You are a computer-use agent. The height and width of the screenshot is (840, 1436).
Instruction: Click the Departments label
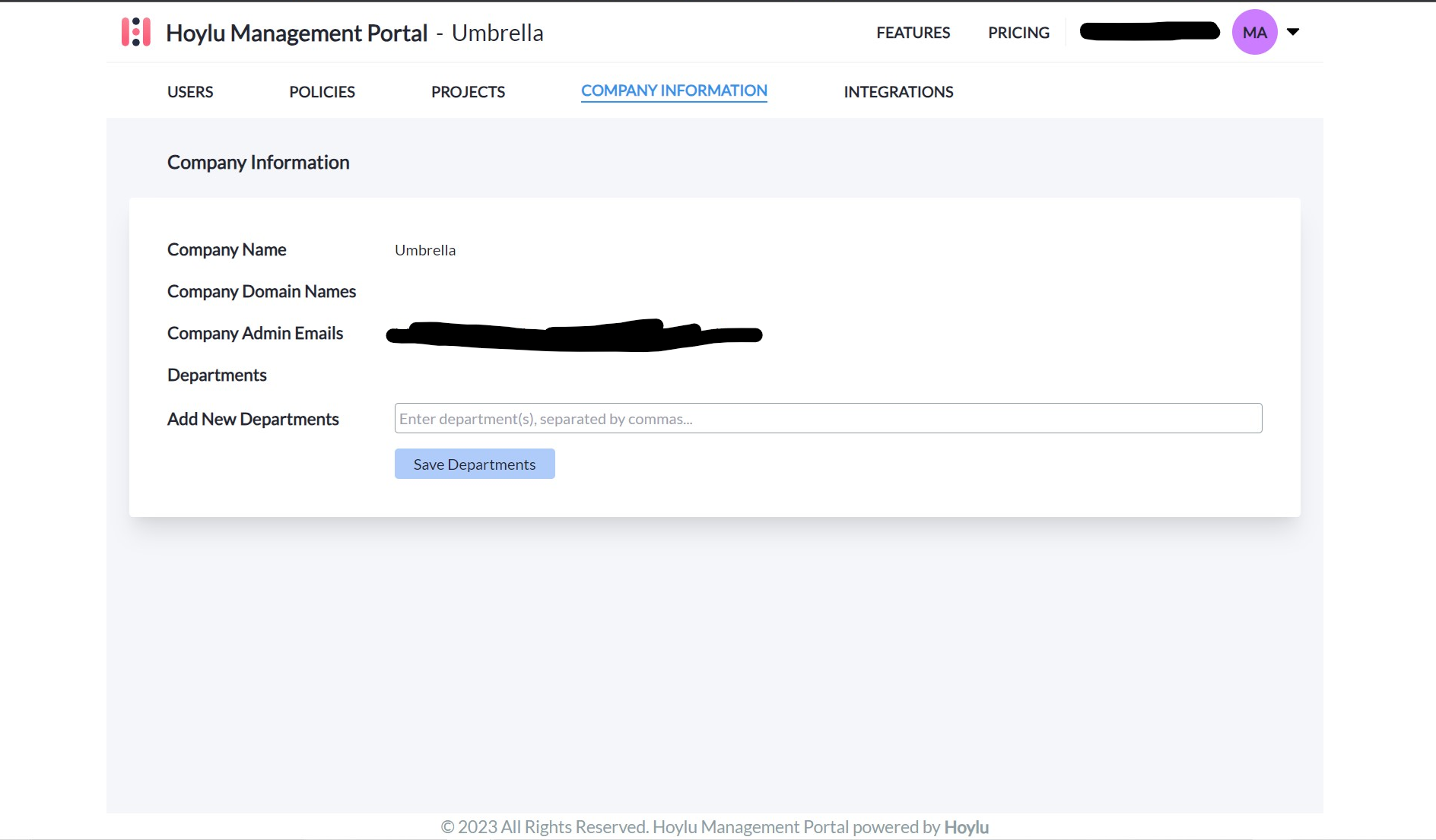click(x=217, y=376)
